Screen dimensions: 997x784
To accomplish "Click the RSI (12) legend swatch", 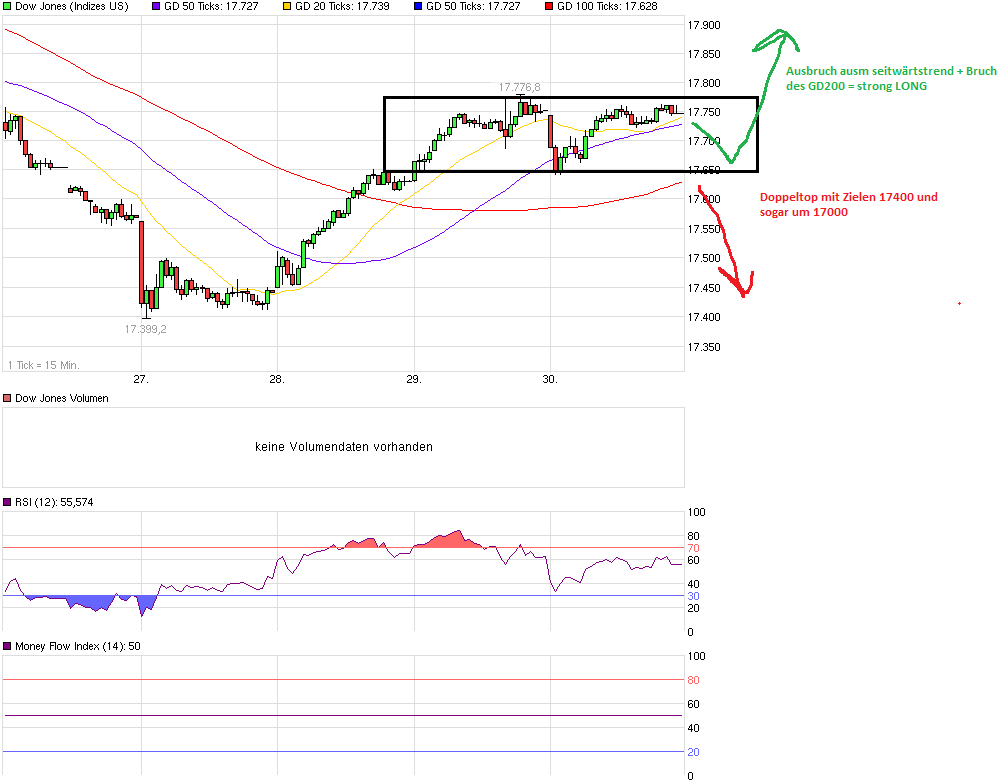I will tap(7, 502).
